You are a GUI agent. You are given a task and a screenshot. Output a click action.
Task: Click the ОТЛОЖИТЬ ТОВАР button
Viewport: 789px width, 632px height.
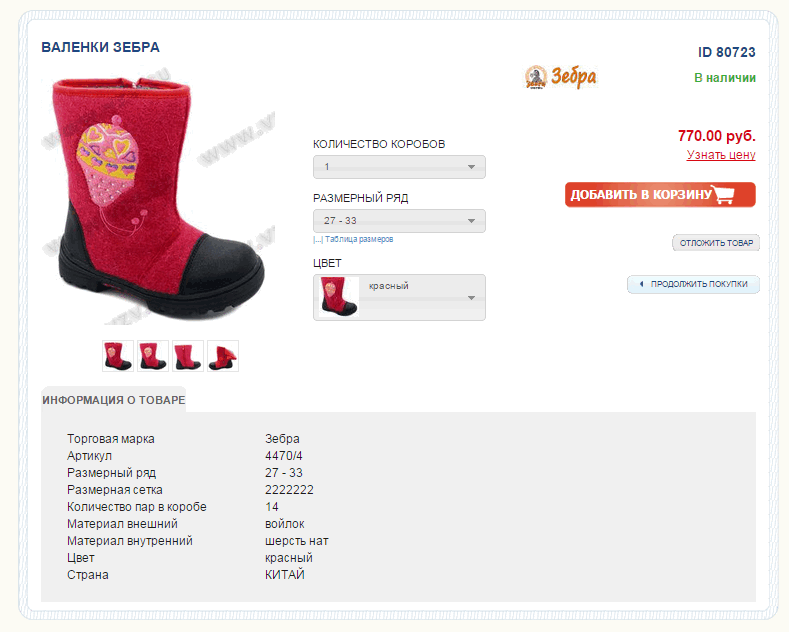[716, 243]
